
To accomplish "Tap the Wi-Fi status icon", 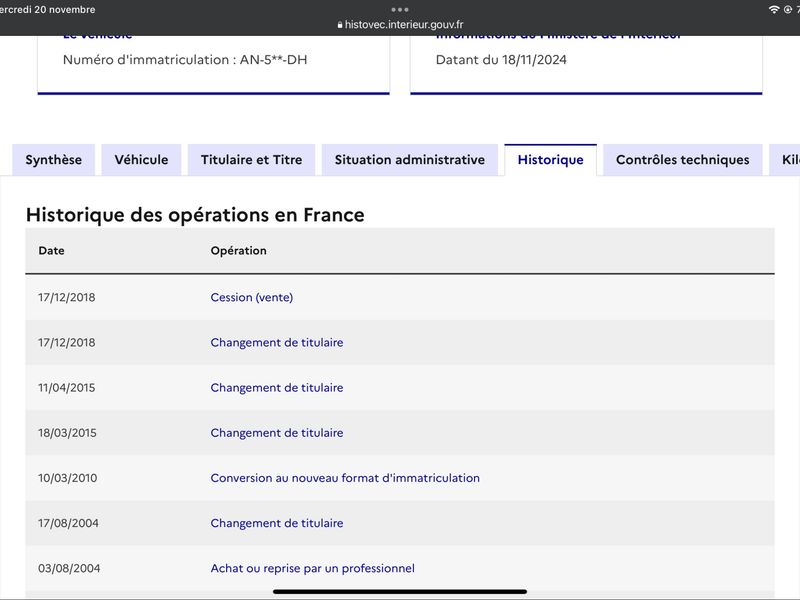I will point(774,9).
